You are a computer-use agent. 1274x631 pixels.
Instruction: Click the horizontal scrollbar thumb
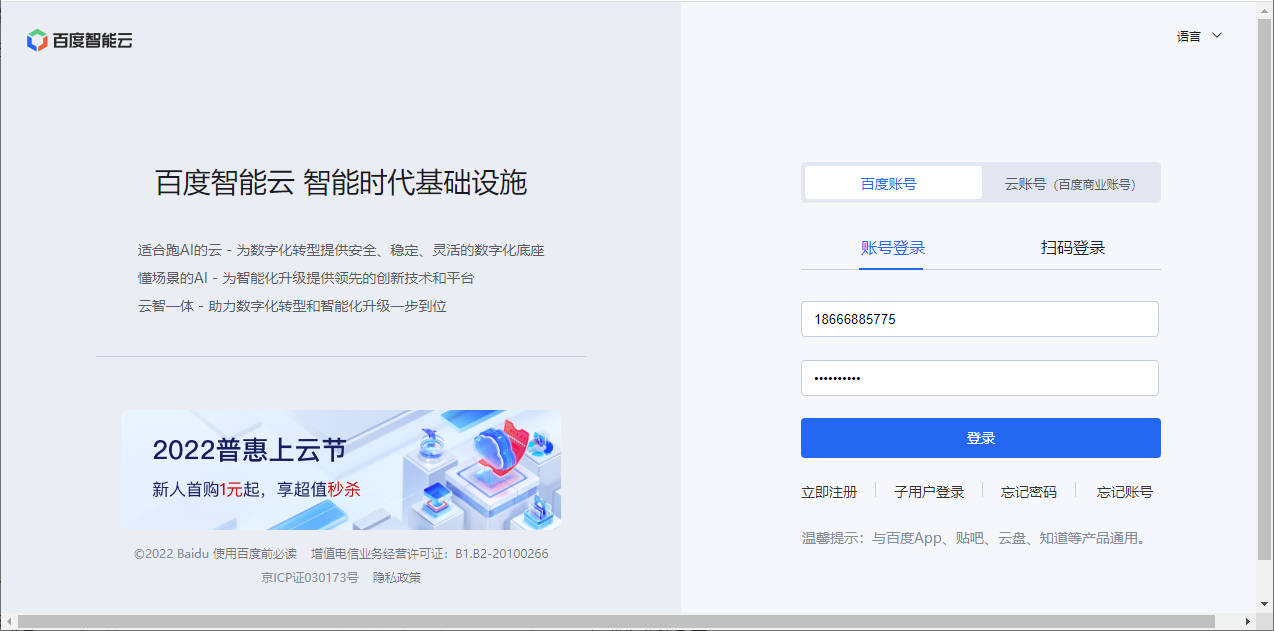[616, 622]
